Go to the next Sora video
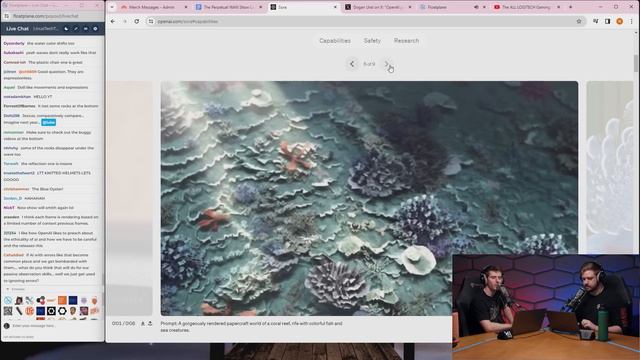The height and width of the screenshot is (360, 640). pos(386,64)
